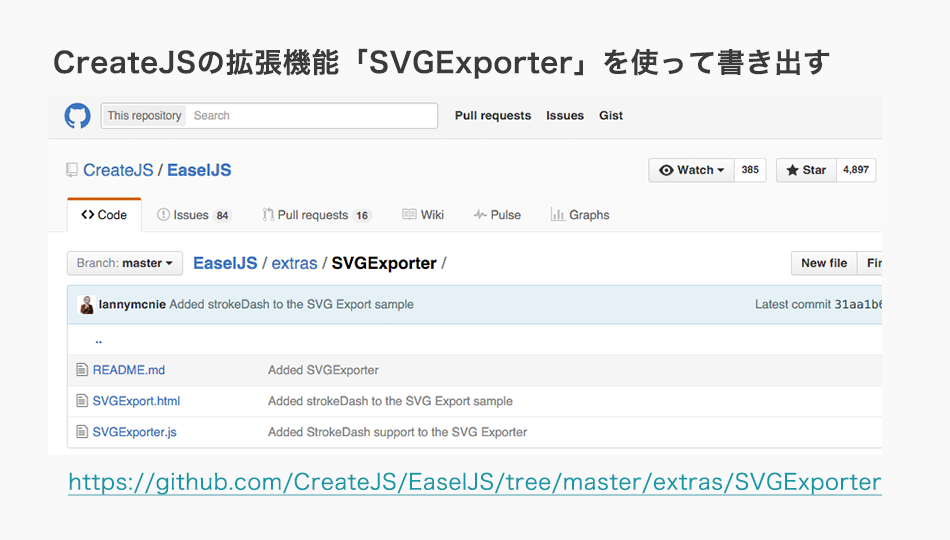Click the repository book icon beside CreateJS
This screenshot has width=950, height=540.
point(72,170)
